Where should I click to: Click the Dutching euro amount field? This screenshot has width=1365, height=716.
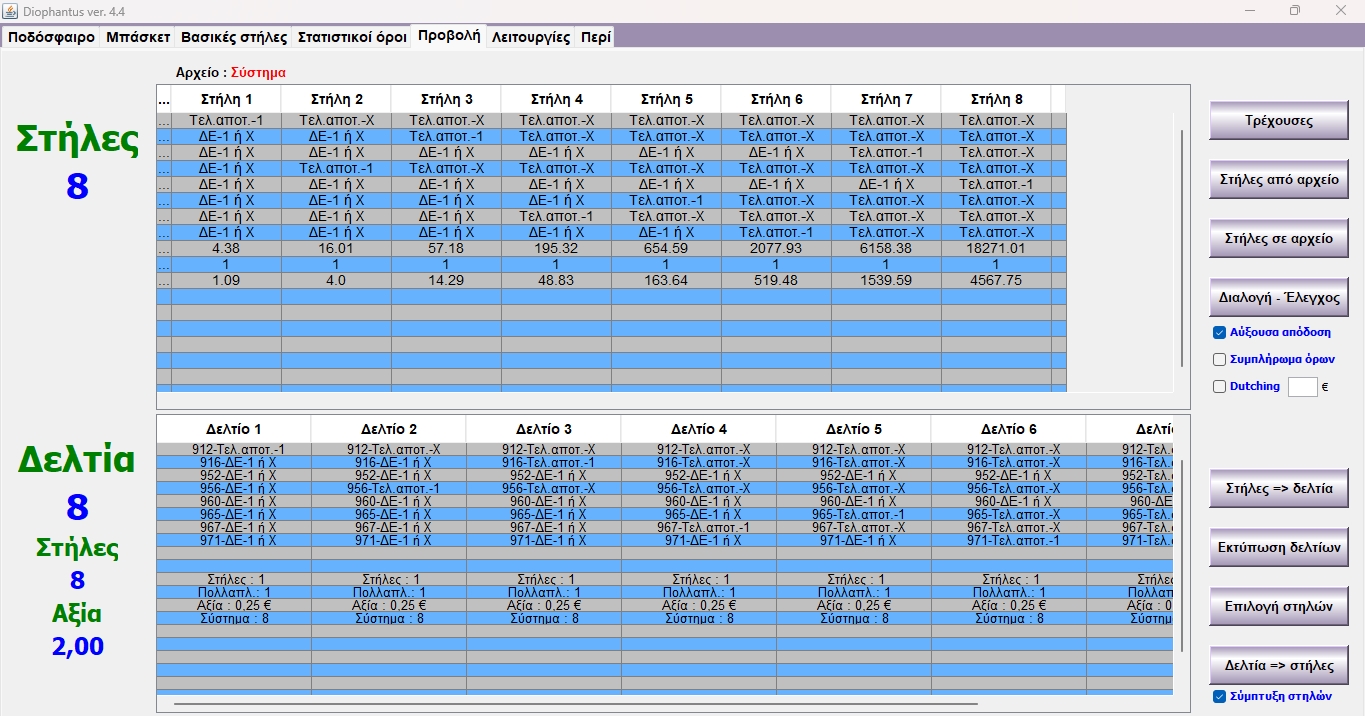pos(1302,386)
